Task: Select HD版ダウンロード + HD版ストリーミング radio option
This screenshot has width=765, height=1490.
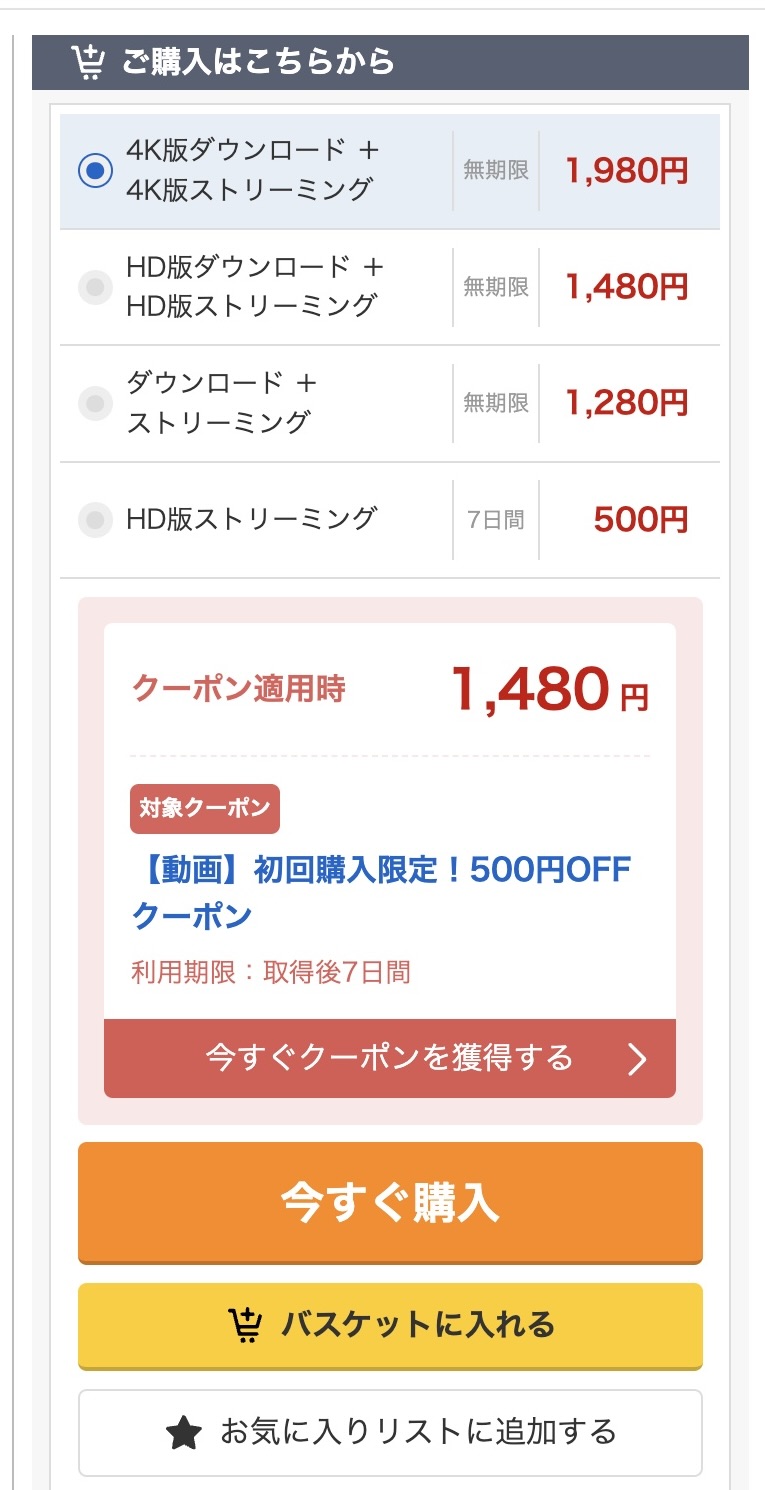Action: 96,287
